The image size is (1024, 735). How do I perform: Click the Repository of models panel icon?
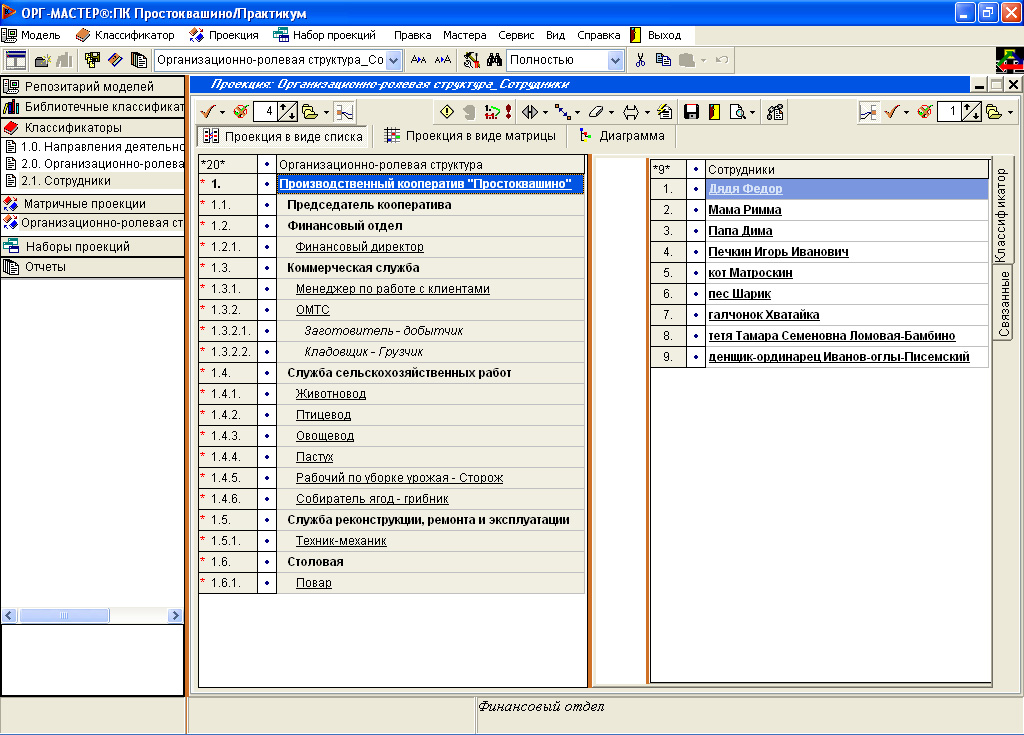(x=12, y=86)
